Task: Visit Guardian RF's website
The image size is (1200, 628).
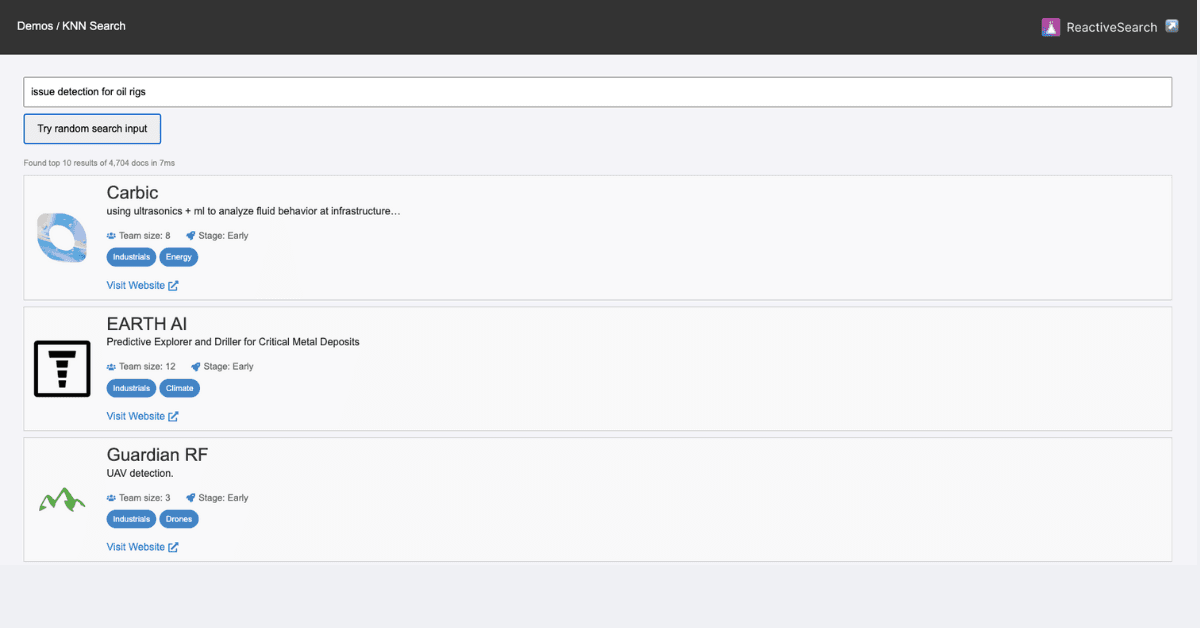Action: [x=136, y=546]
